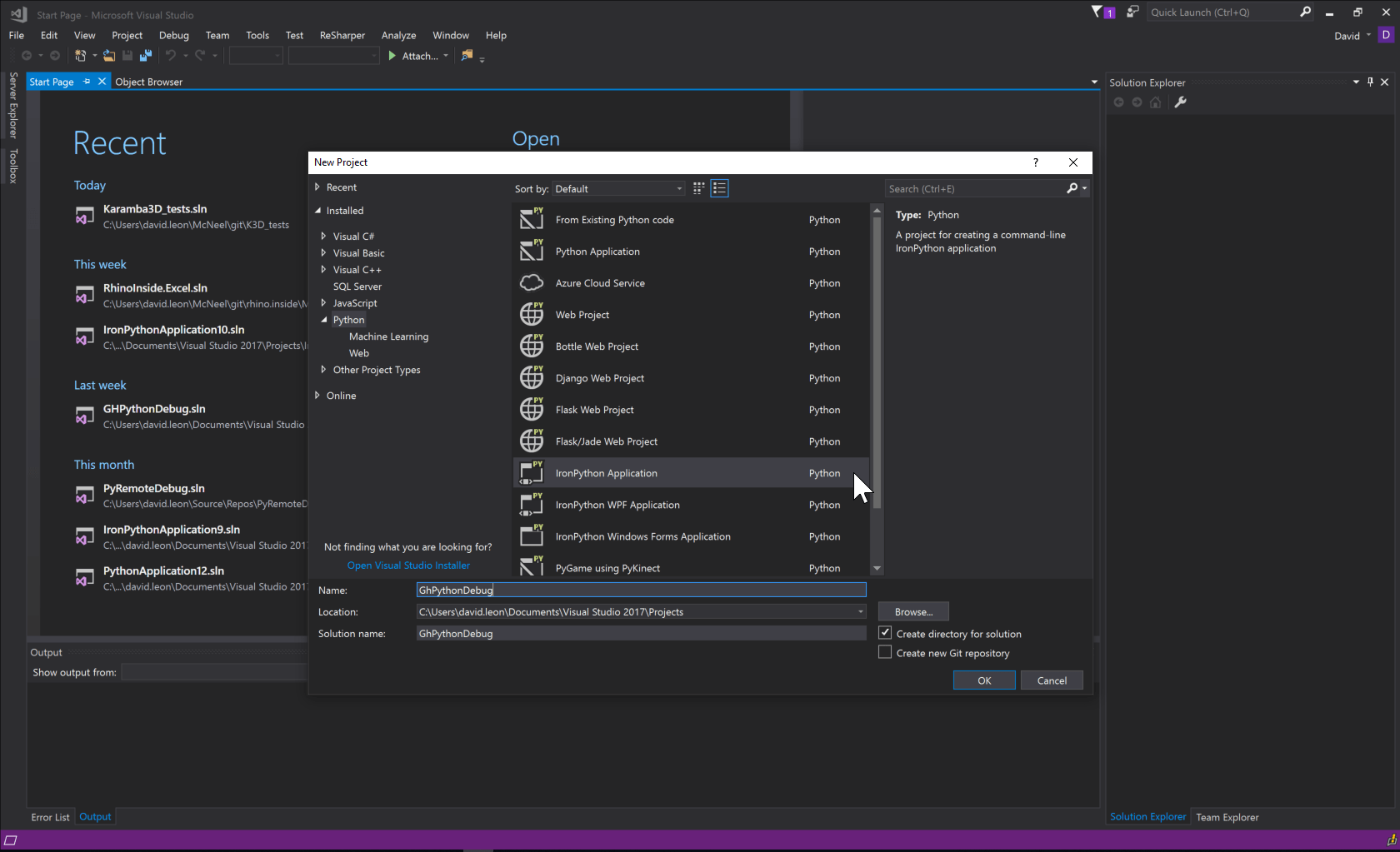This screenshot has height=852, width=1400.
Task: Collapse the Python tree node
Action: pos(323,320)
